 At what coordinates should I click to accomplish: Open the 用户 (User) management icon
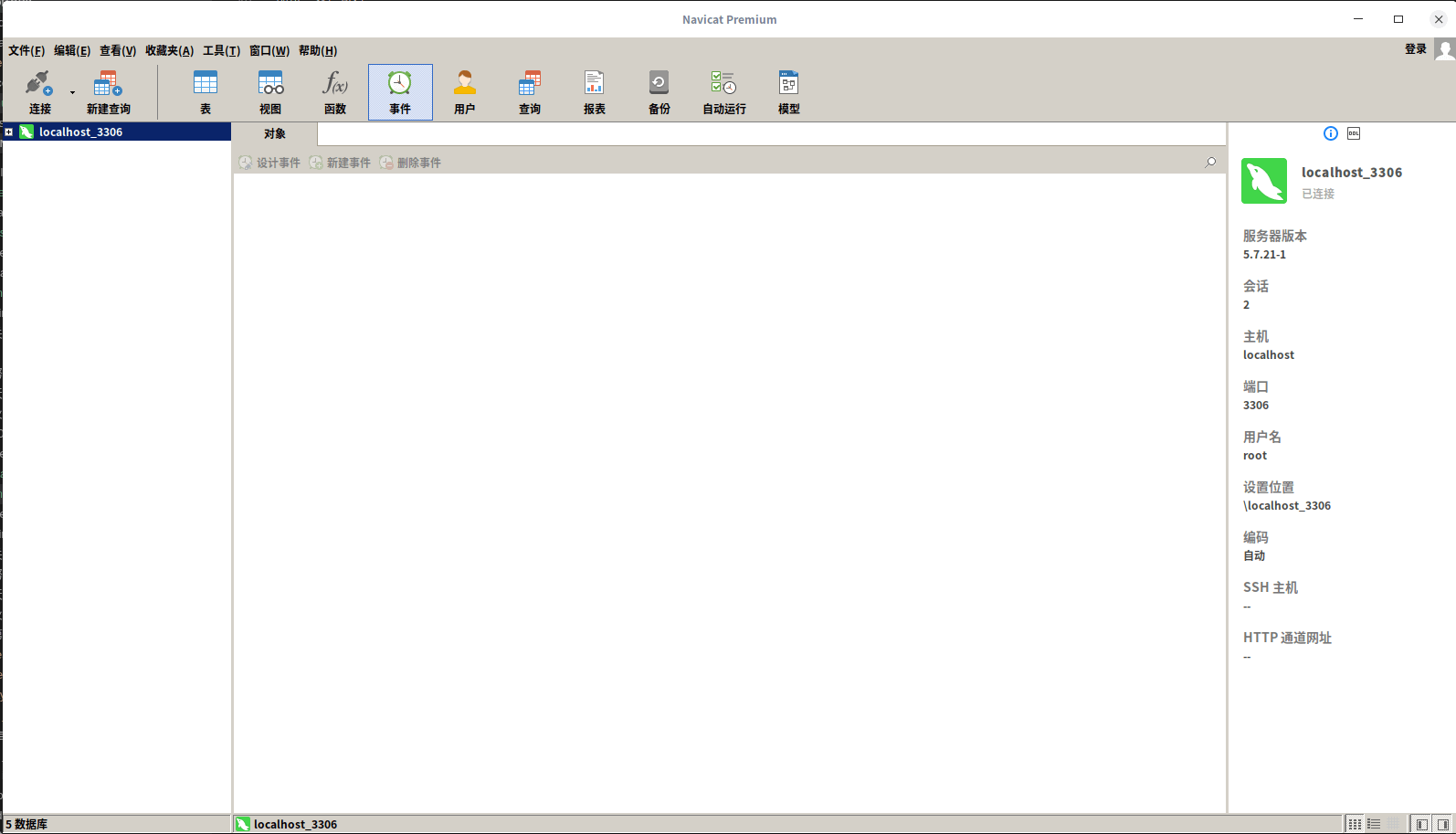465,92
